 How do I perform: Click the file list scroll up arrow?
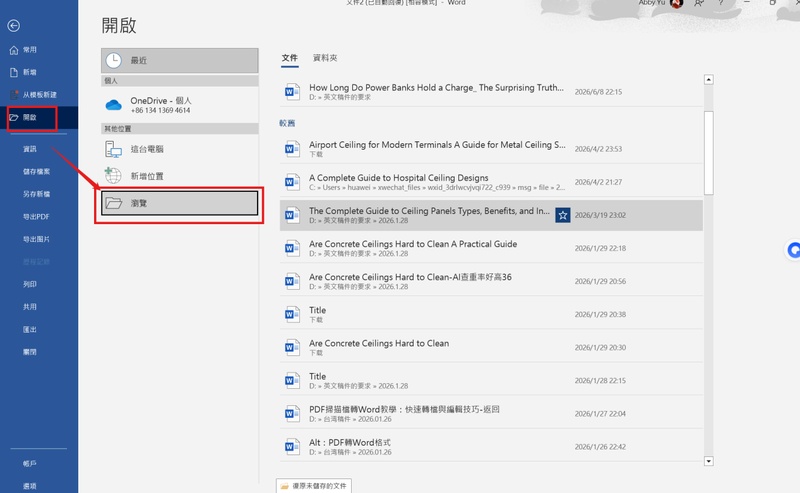708,80
